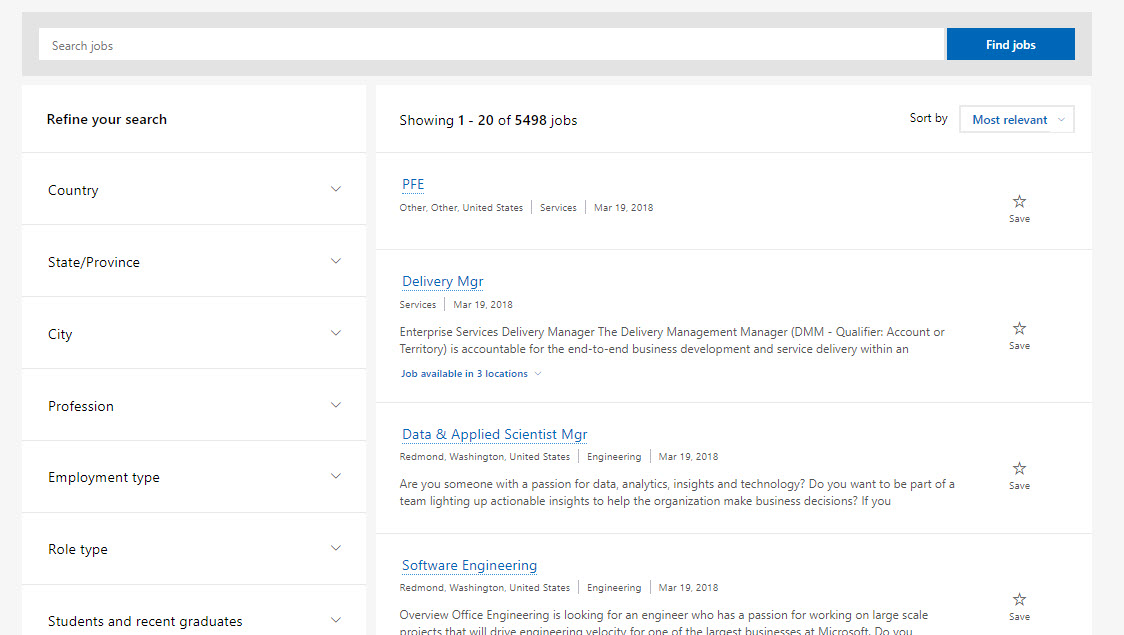Open the City filter section
This screenshot has width=1124, height=635.
(194, 333)
